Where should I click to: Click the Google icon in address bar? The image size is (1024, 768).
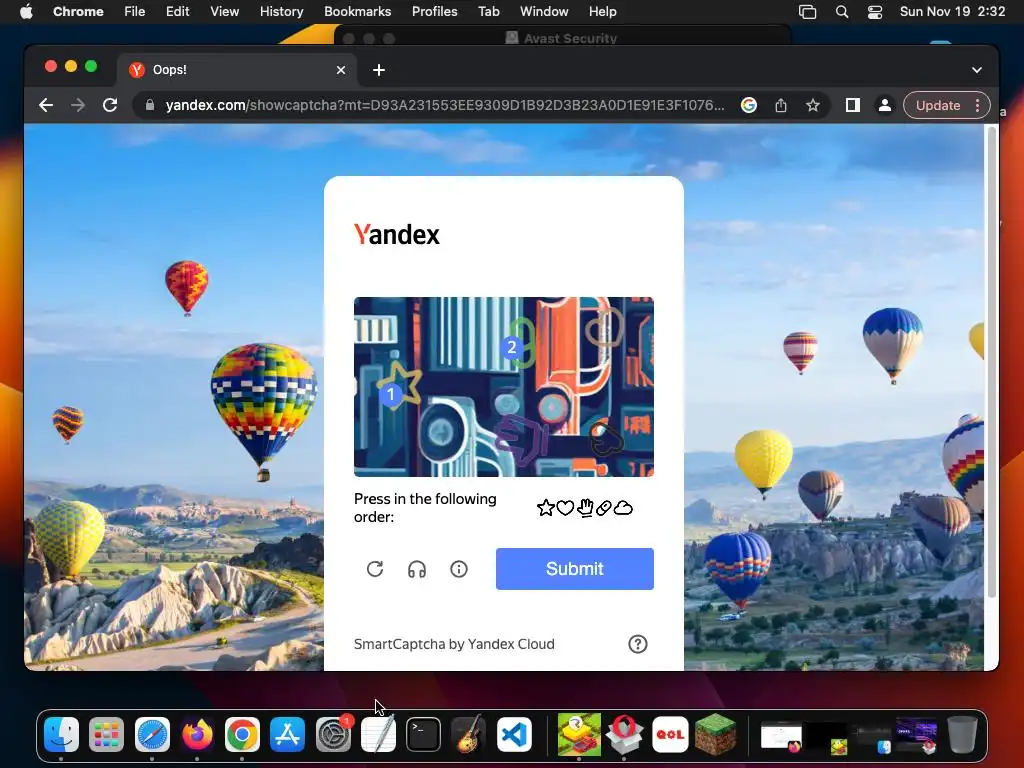click(748, 105)
